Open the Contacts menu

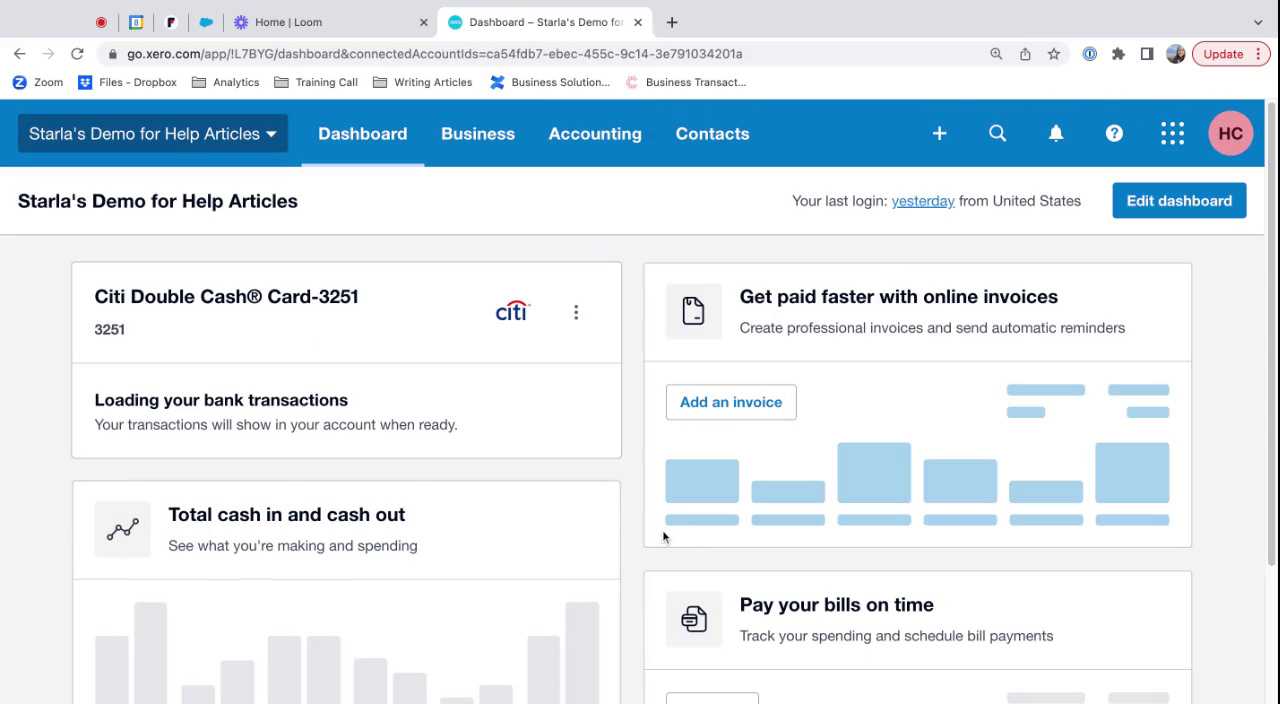tap(712, 133)
